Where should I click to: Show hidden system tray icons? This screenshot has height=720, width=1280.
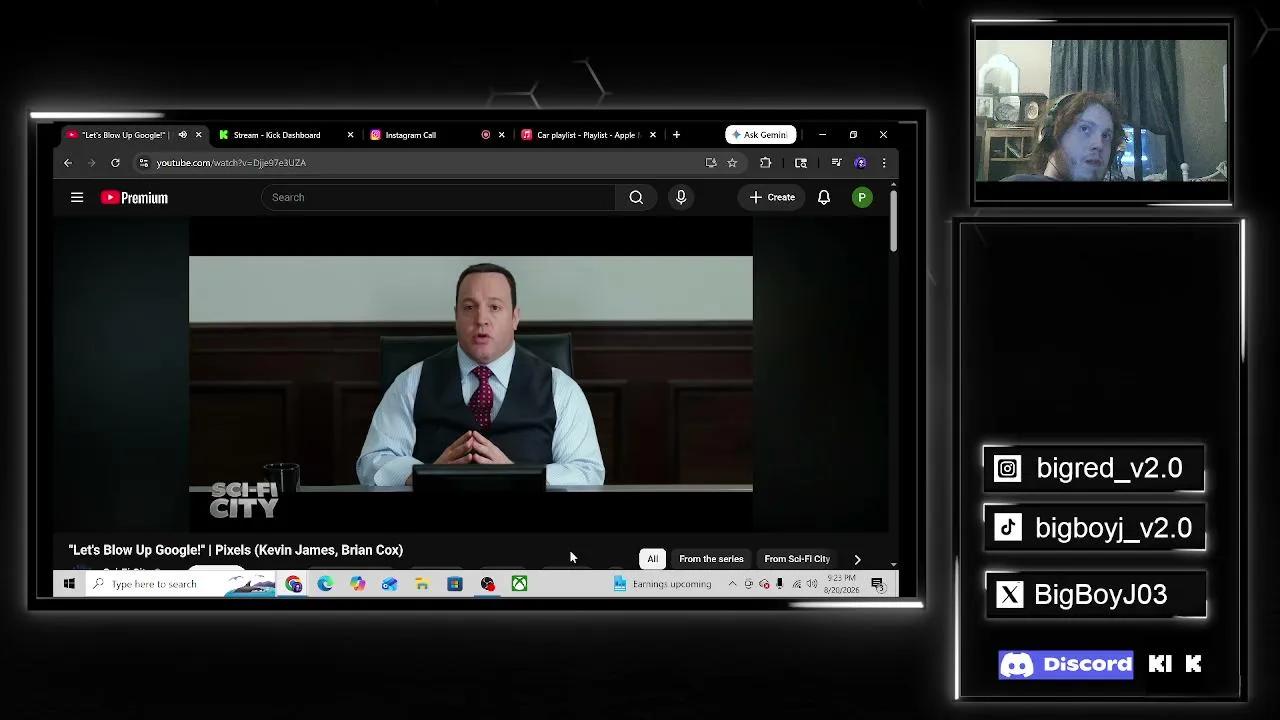[x=732, y=584]
